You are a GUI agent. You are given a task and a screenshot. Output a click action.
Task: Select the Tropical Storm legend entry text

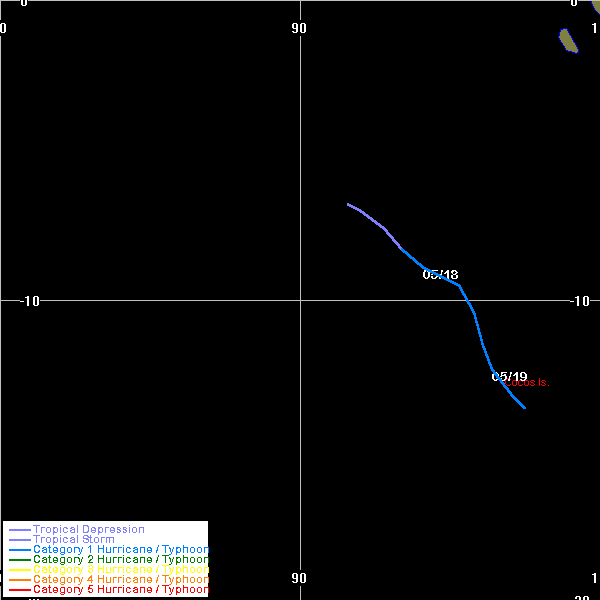tap(73, 539)
